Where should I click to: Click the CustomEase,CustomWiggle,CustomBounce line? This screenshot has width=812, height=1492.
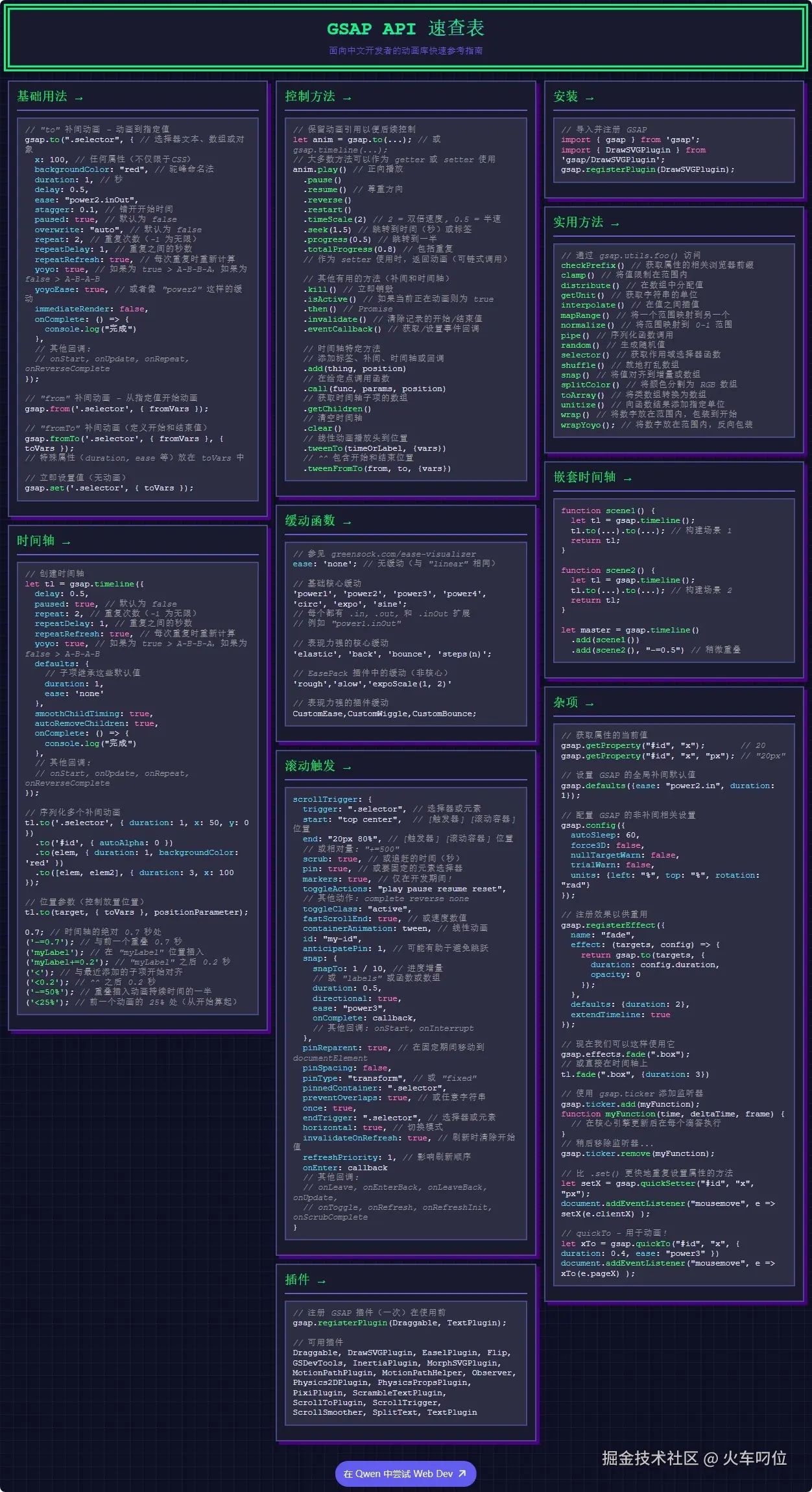(384, 714)
